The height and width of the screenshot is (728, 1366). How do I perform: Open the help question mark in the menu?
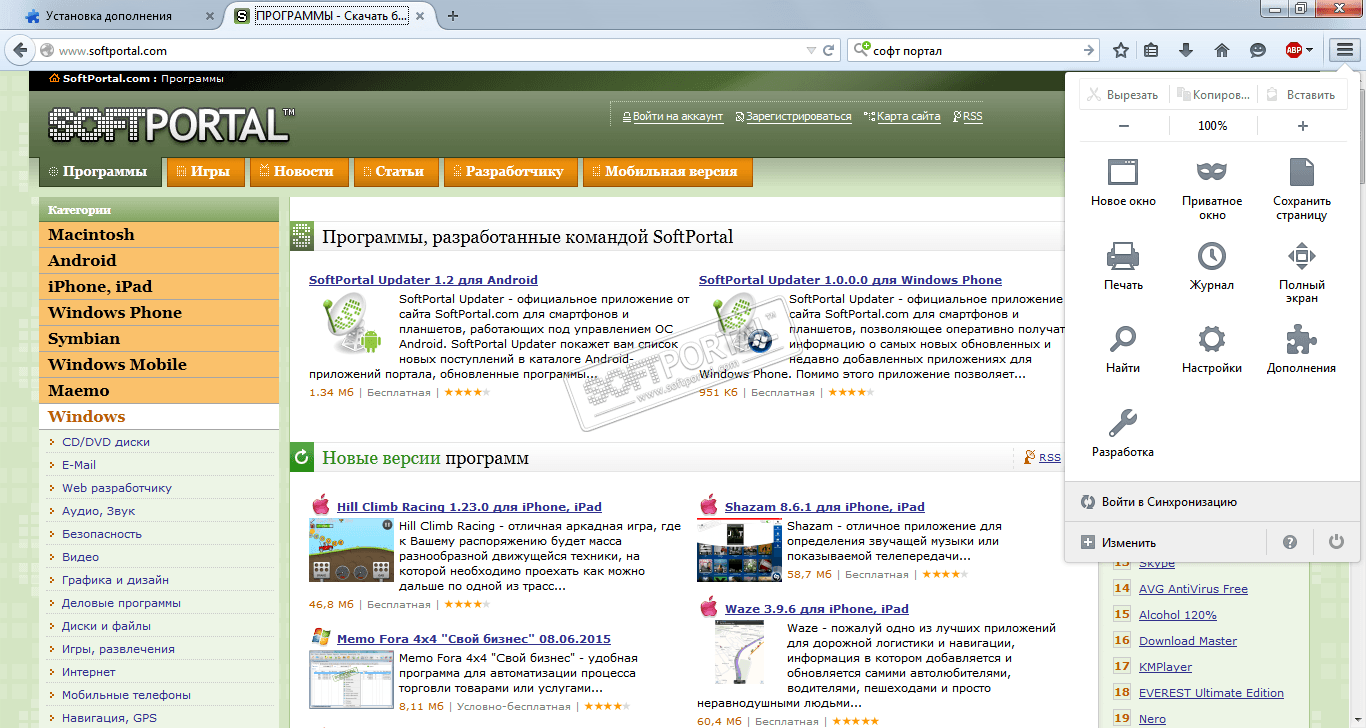(x=1290, y=542)
